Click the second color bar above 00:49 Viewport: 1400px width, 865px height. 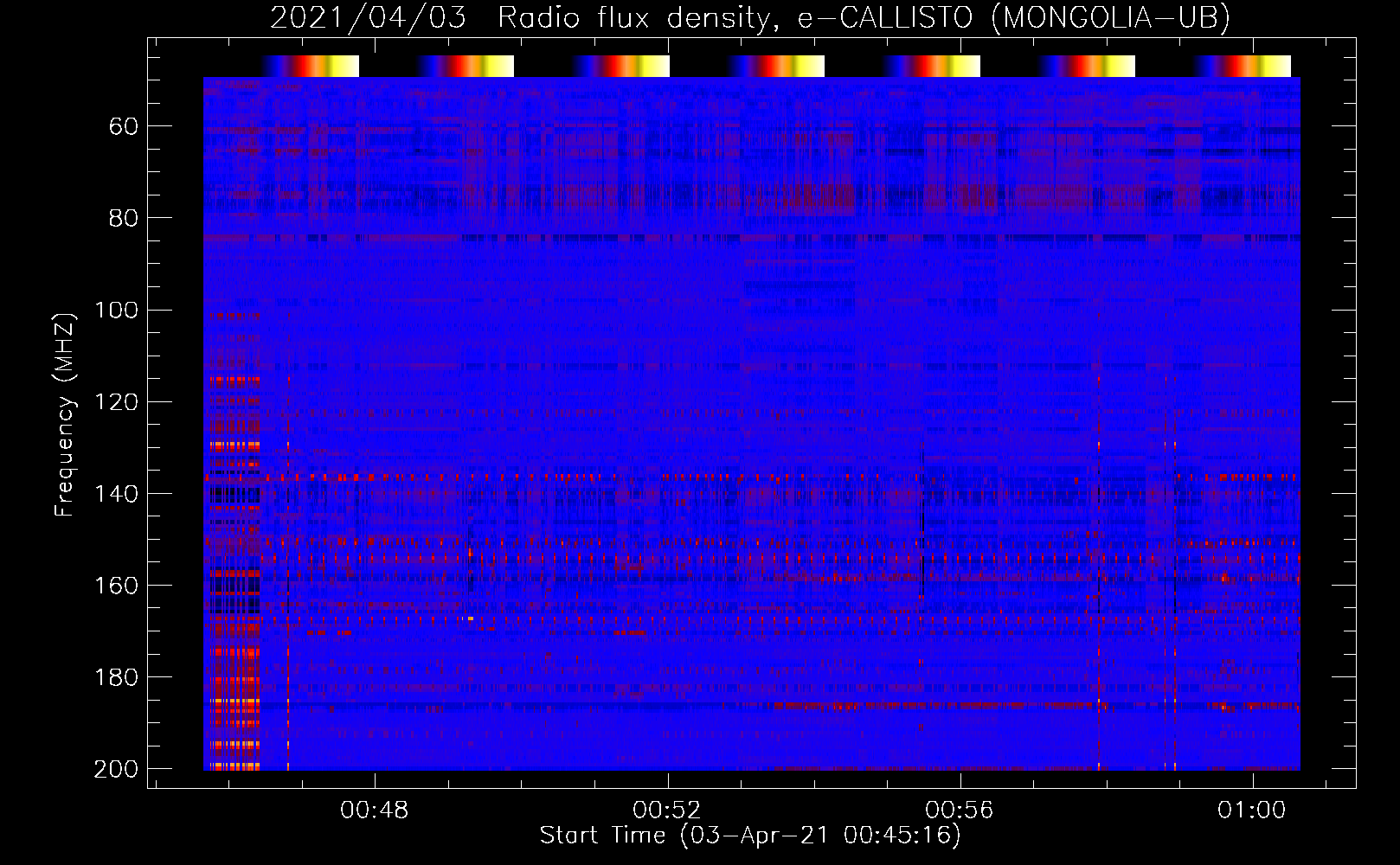[x=466, y=66]
